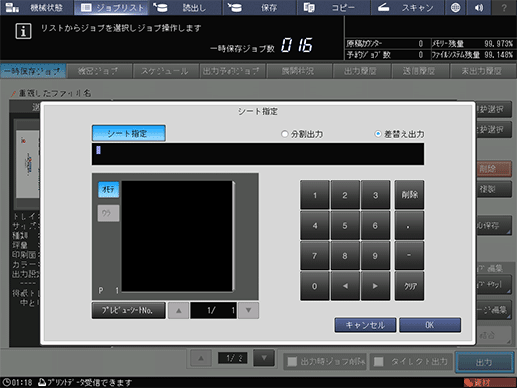Click the globe language icon

[455, 7]
